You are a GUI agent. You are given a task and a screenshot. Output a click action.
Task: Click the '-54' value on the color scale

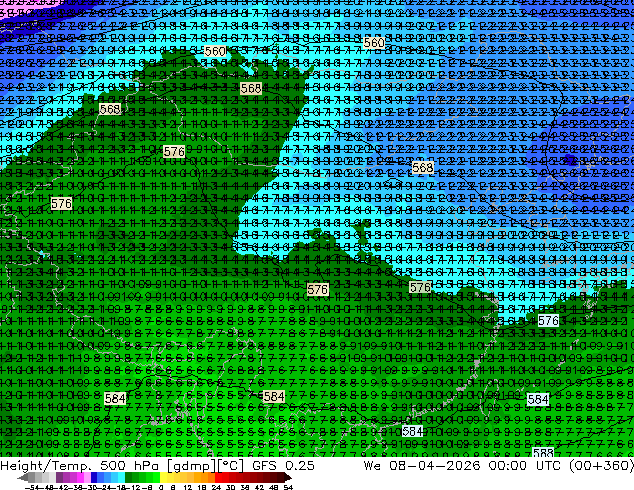(32, 487)
